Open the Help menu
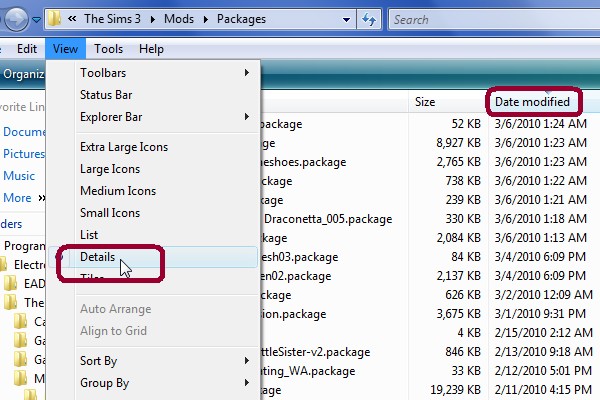Image resolution: width=600 pixels, height=400 pixels. 151,48
